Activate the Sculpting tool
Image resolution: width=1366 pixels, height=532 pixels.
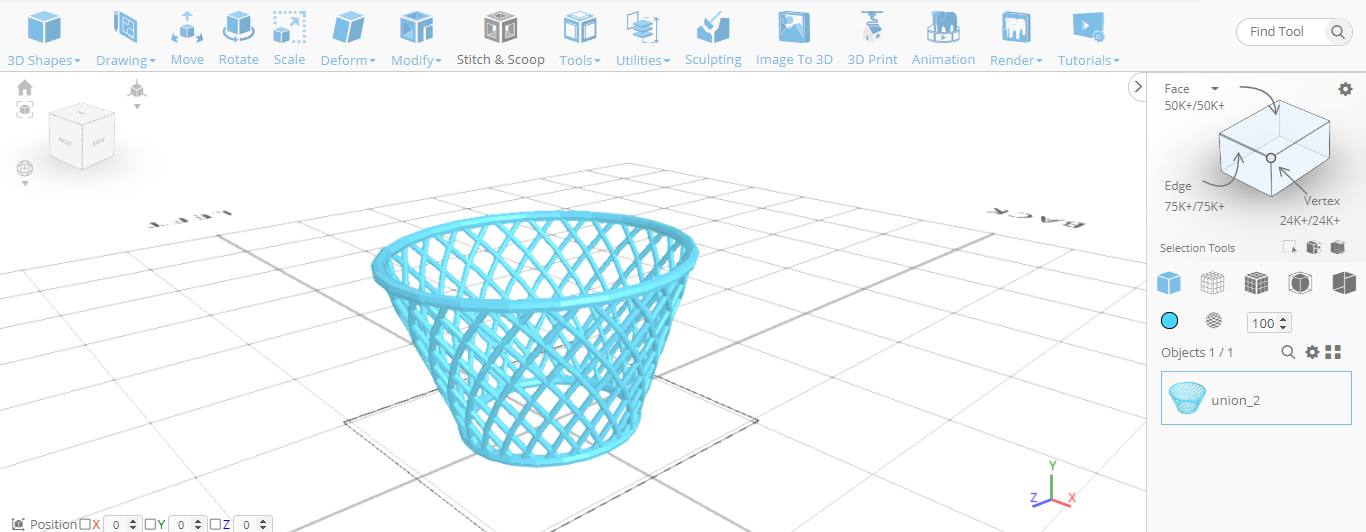tap(713, 38)
